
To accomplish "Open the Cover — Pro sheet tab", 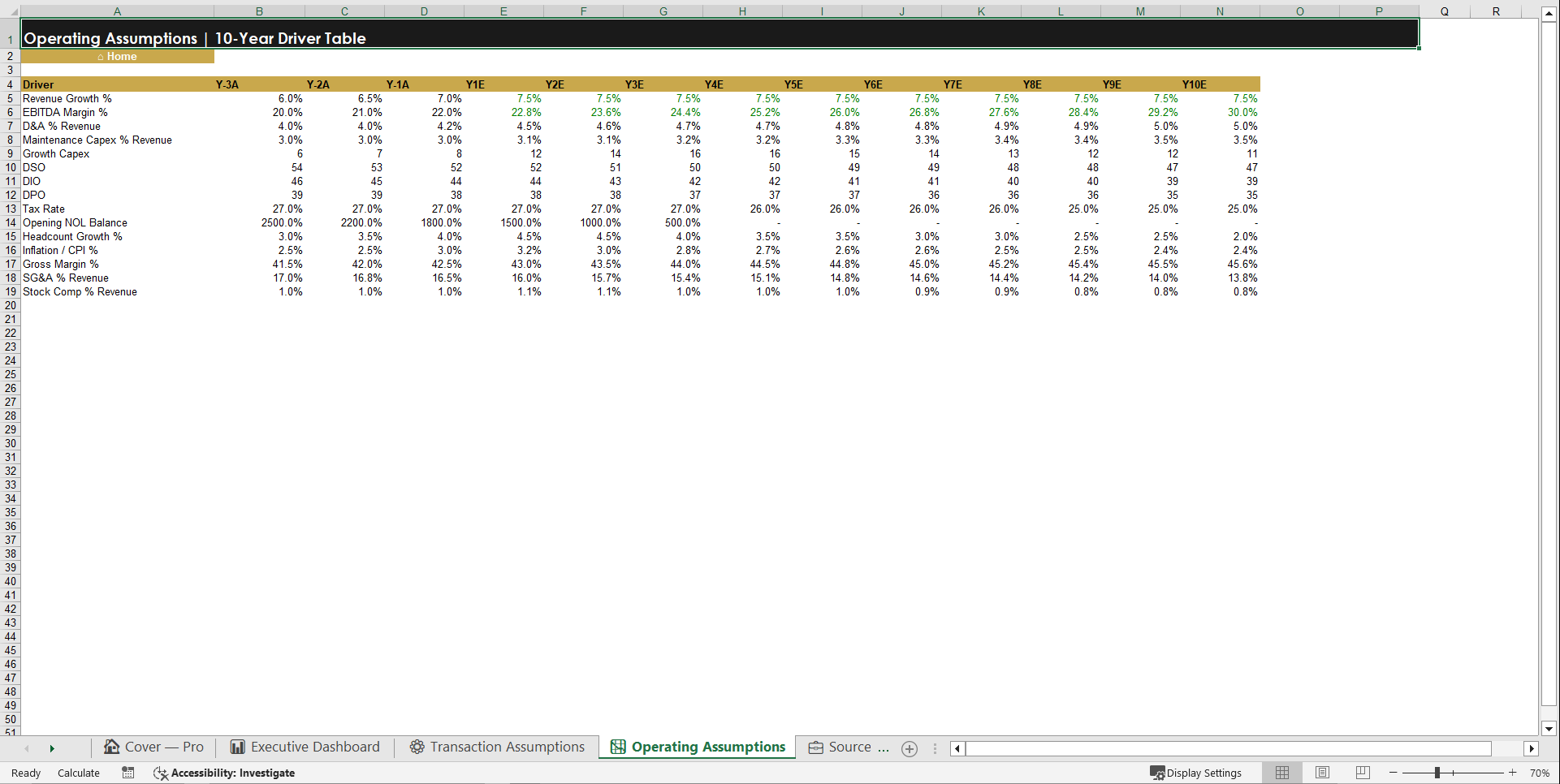I will [x=153, y=747].
